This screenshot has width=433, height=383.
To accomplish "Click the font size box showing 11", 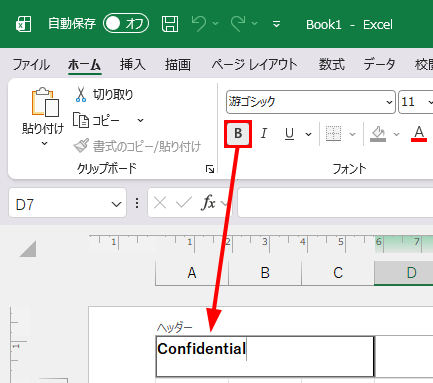I will point(416,102).
